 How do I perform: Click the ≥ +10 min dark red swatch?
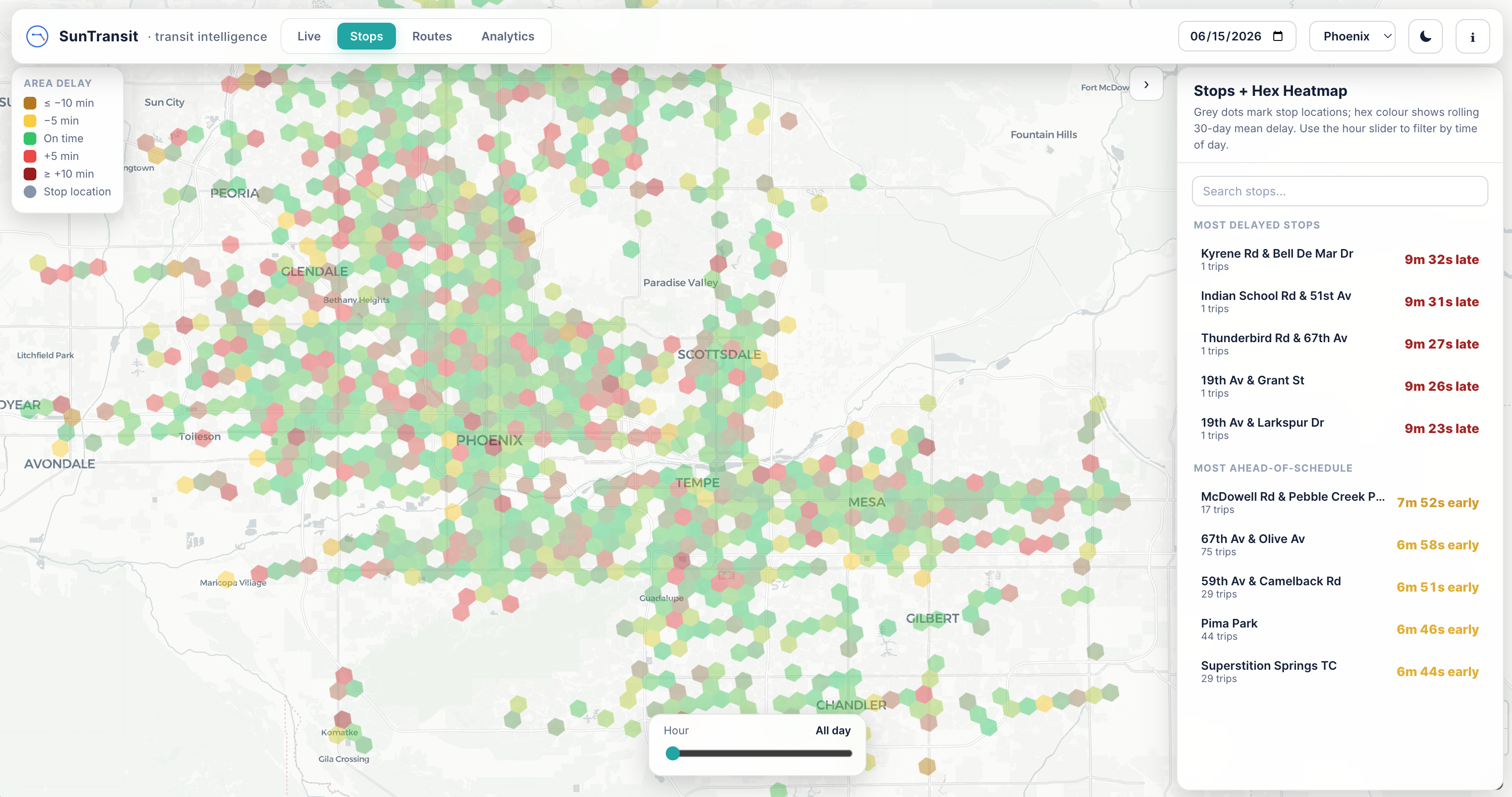click(x=30, y=174)
